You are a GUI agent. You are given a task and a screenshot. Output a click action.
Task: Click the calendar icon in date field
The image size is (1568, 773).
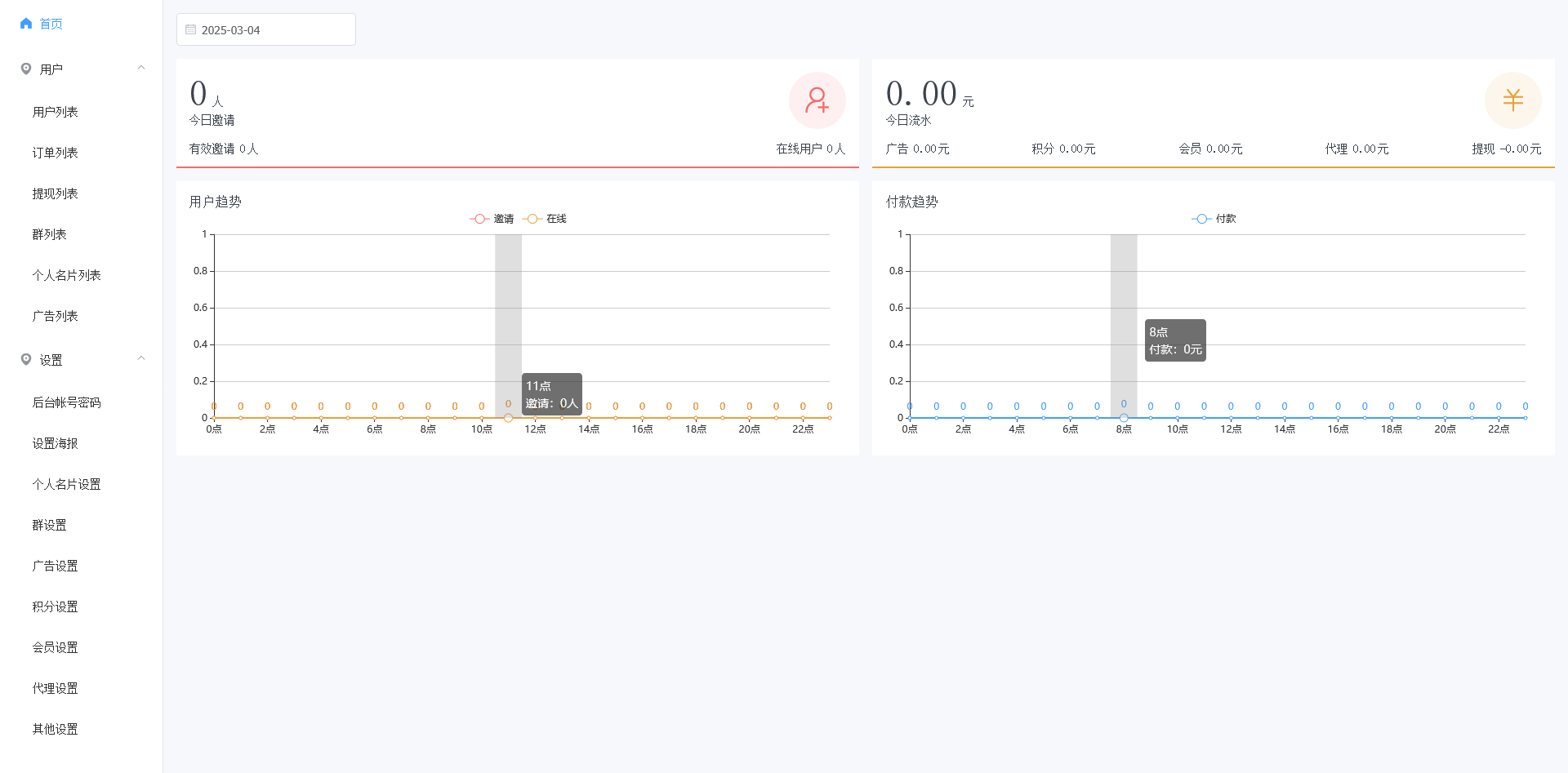click(x=191, y=30)
